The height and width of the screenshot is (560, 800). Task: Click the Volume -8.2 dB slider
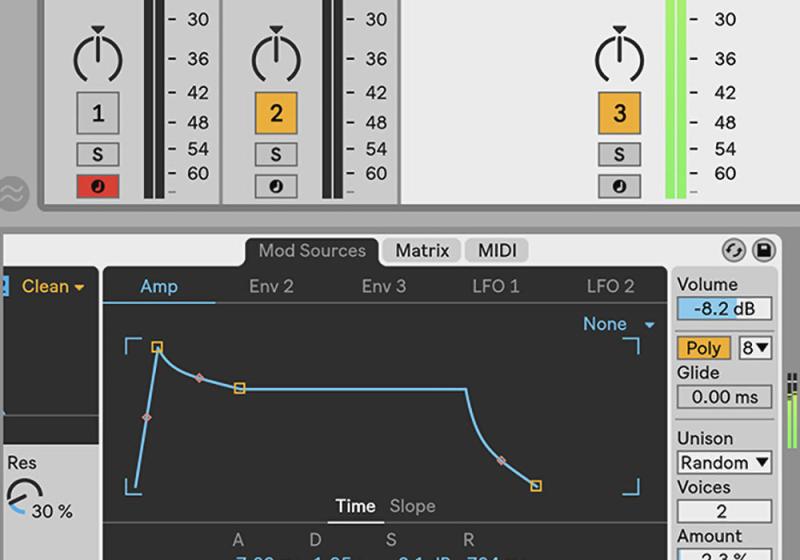[x=724, y=309]
